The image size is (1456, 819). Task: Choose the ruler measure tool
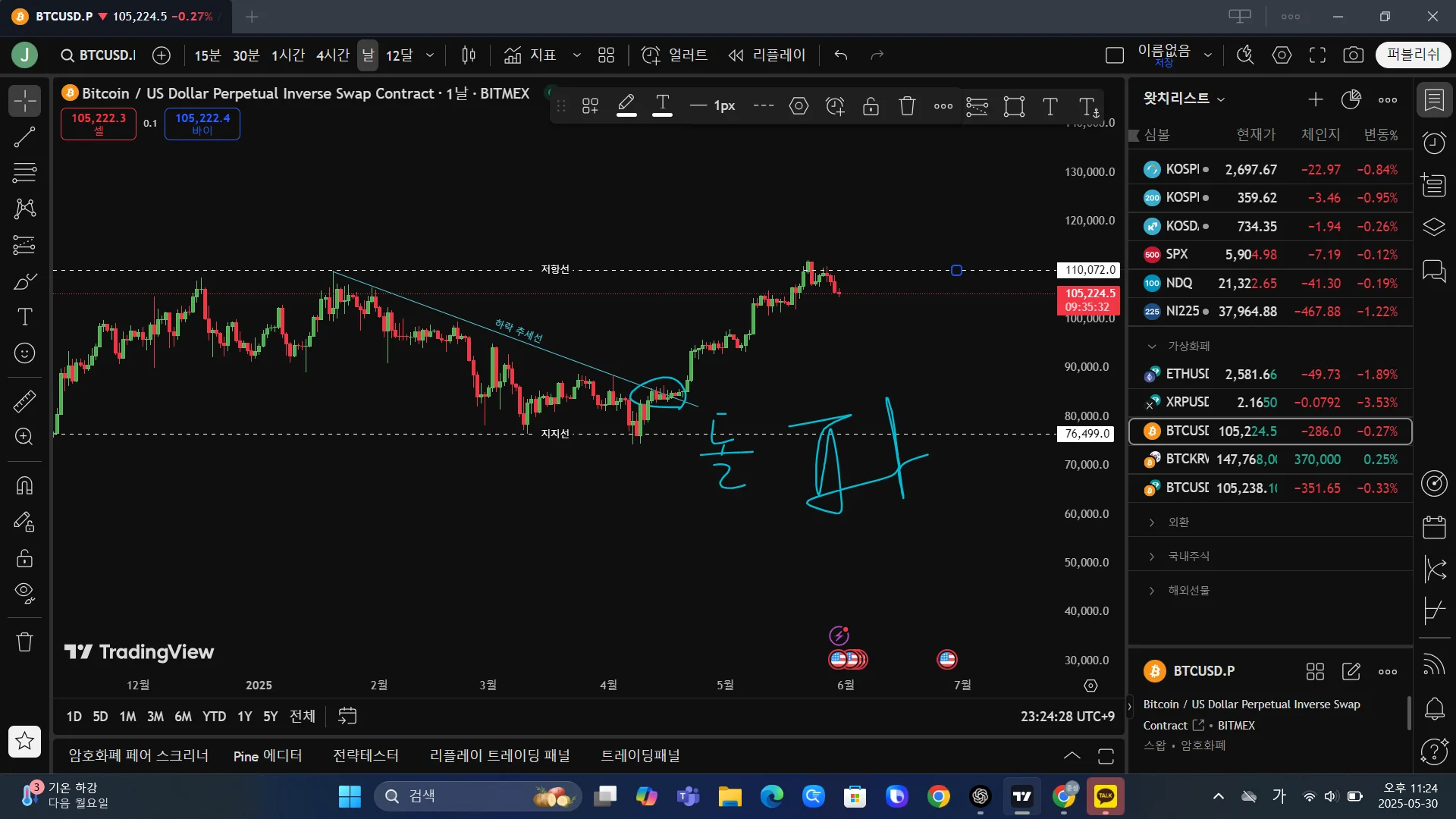(x=24, y=401)
